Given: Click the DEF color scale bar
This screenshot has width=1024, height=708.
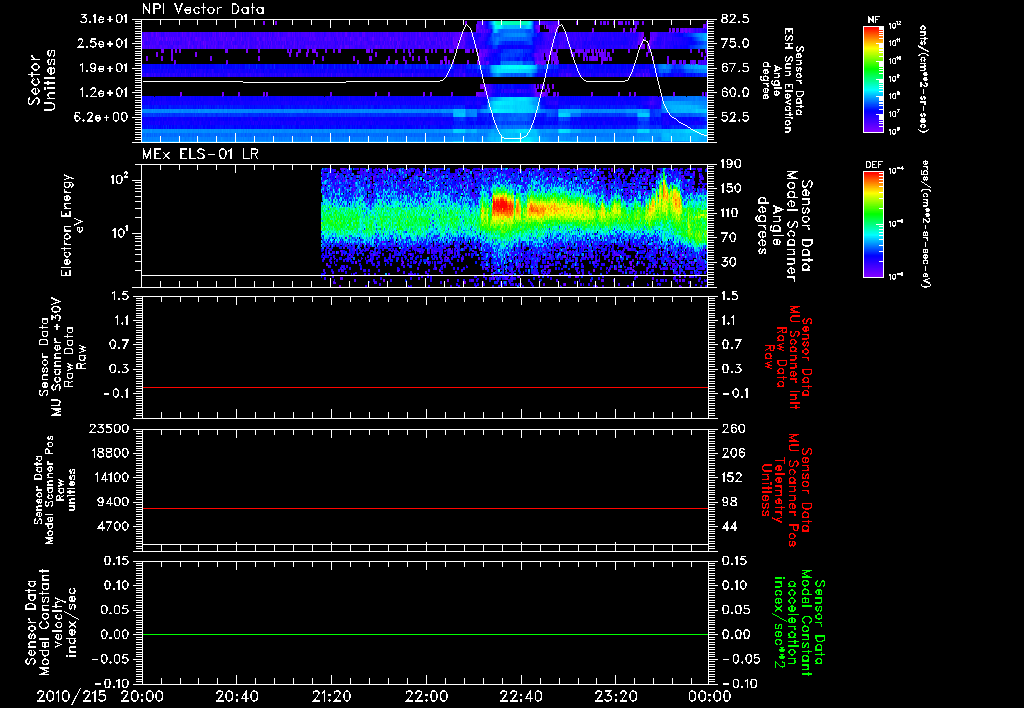Looking at the screenshot, I should click(874, 223).
